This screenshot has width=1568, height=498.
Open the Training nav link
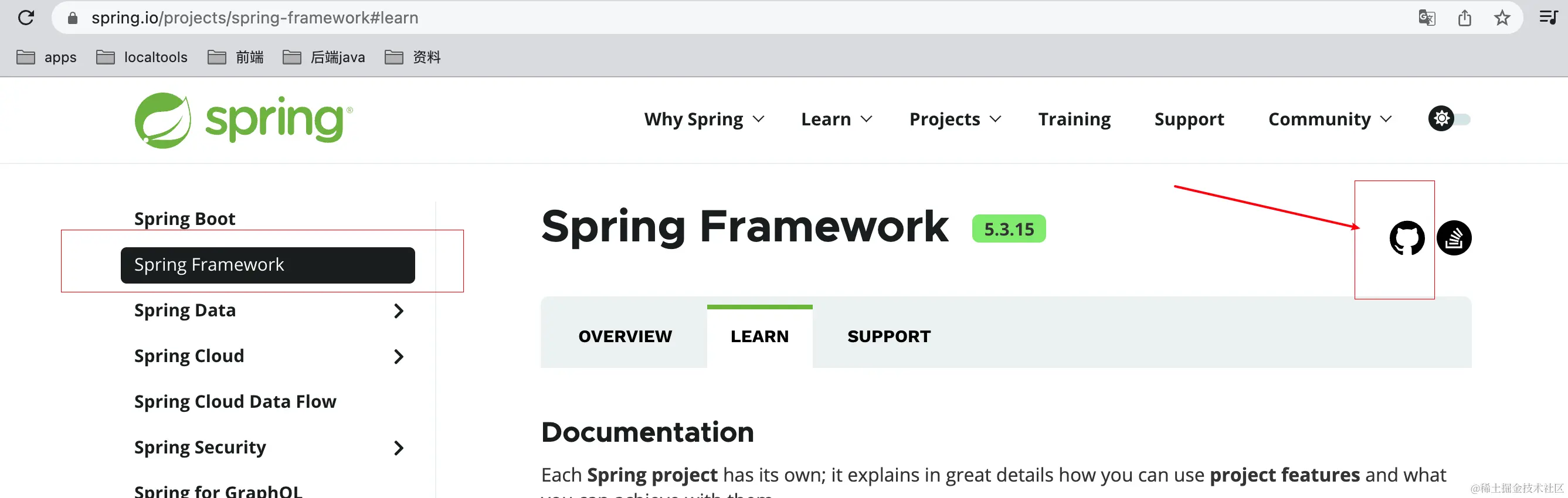[1074, 119]
